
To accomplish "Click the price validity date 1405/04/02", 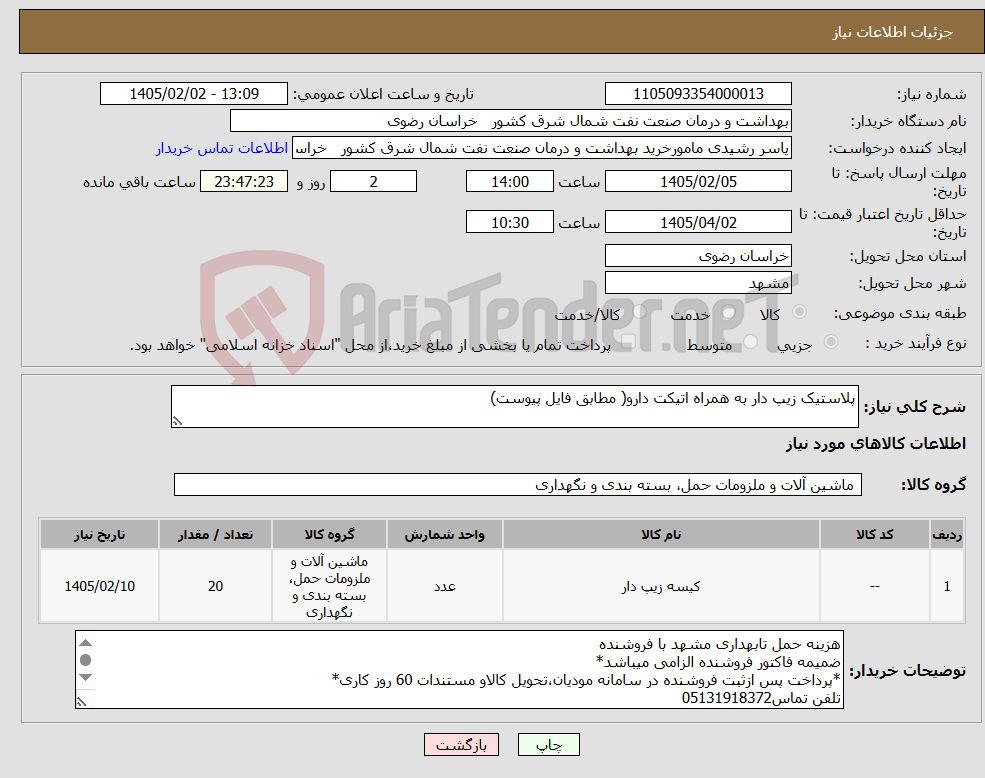I will (698, 222).
